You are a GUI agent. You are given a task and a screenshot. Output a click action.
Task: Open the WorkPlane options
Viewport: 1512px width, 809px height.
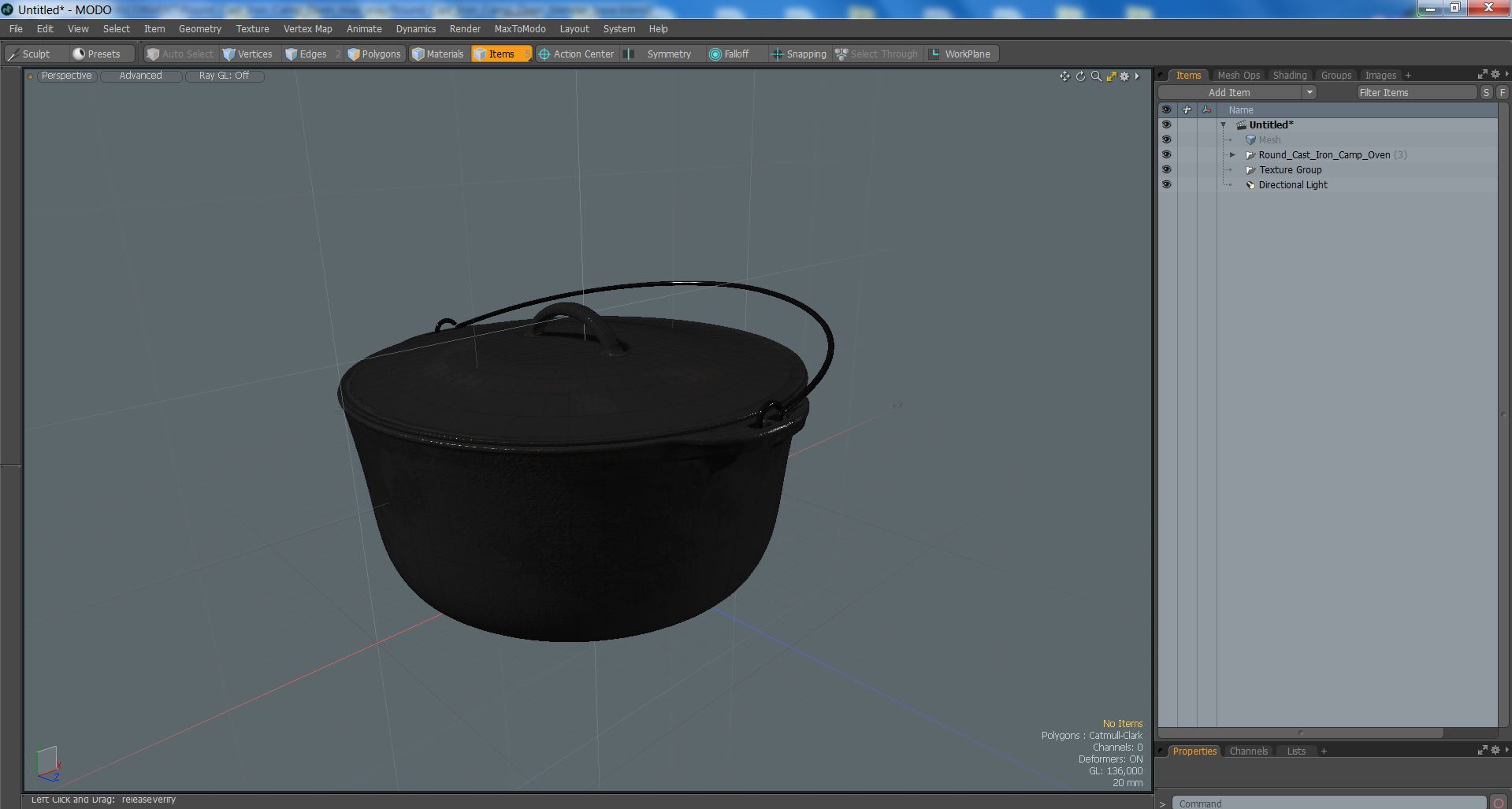[x=961, y=54]
